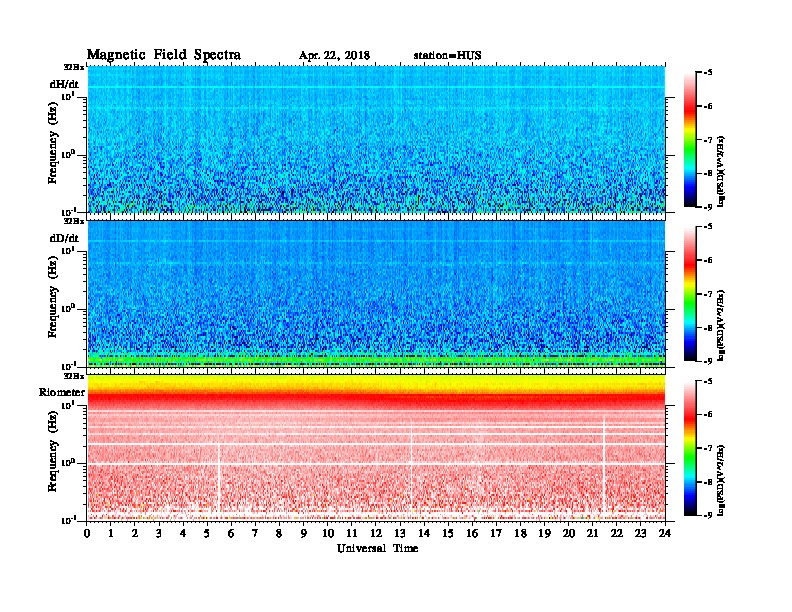792x612 pixels.
Task: Click the "Magnetic Field Spectra" title
Action: tap(164, 55)
